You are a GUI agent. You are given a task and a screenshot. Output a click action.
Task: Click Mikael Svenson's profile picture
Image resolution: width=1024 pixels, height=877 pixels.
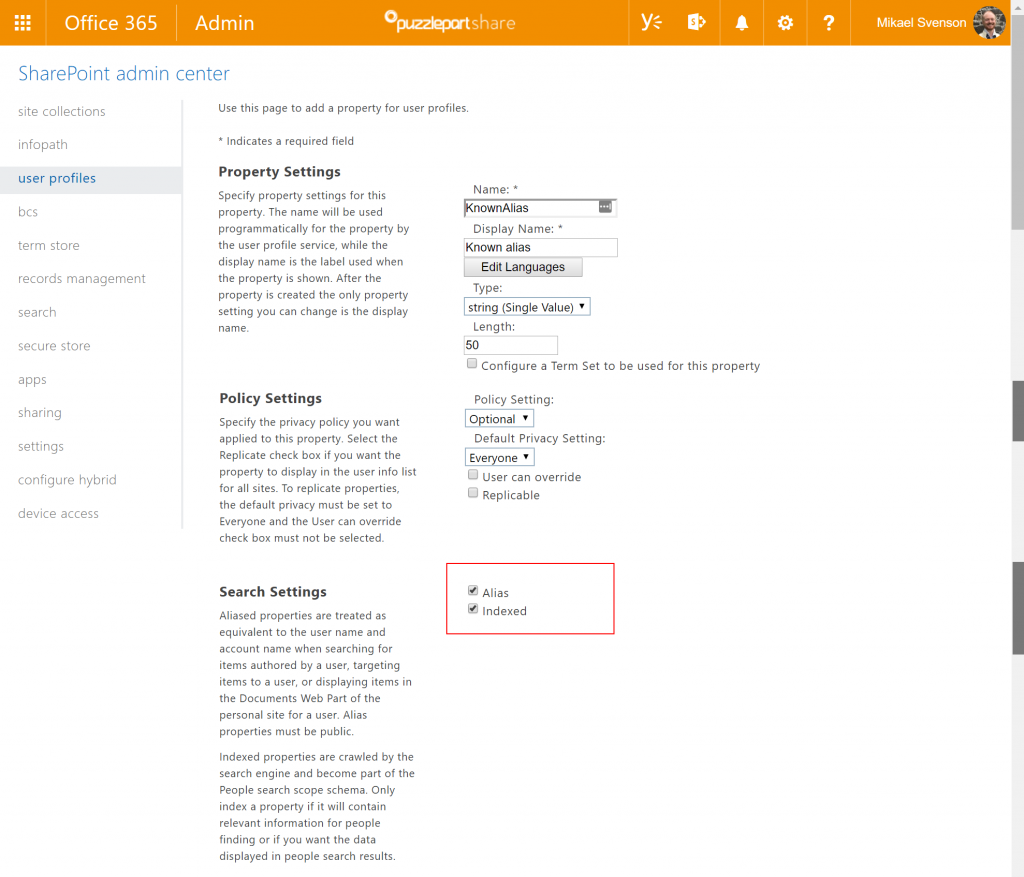click(x=989, y=23)
